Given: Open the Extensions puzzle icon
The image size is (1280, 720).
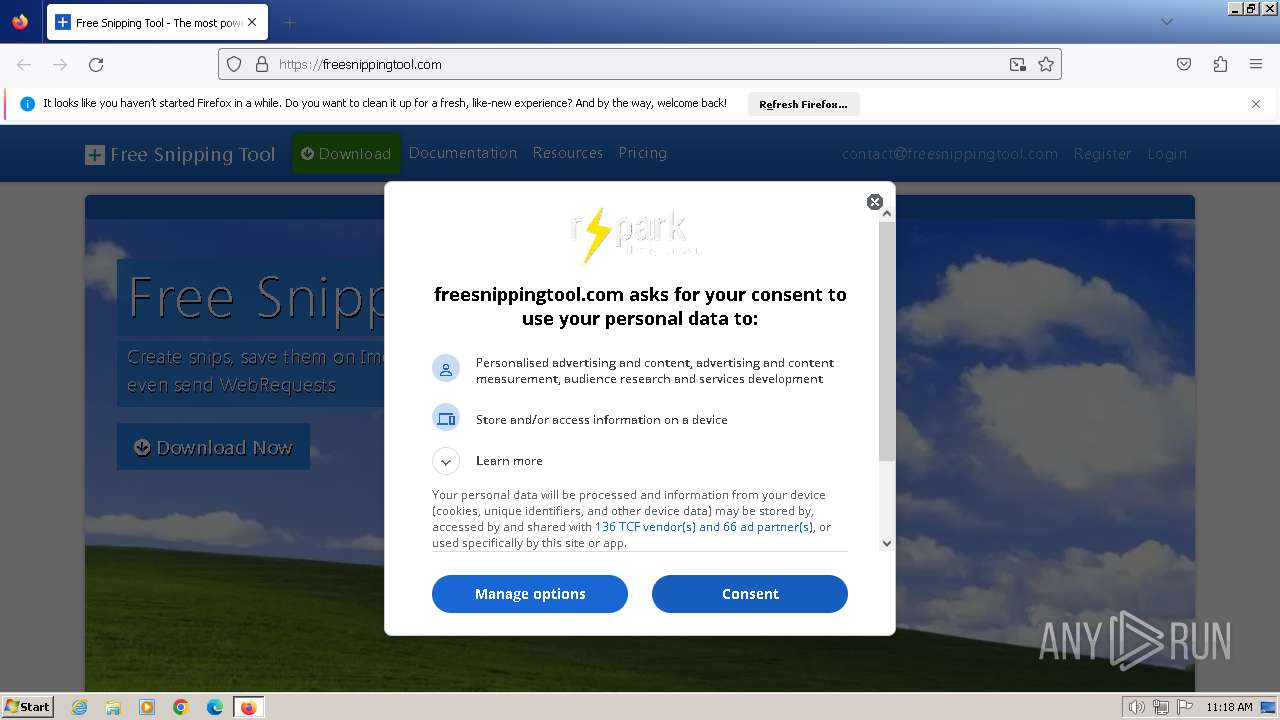Looking at the screenshot, I should [1220, 64].
